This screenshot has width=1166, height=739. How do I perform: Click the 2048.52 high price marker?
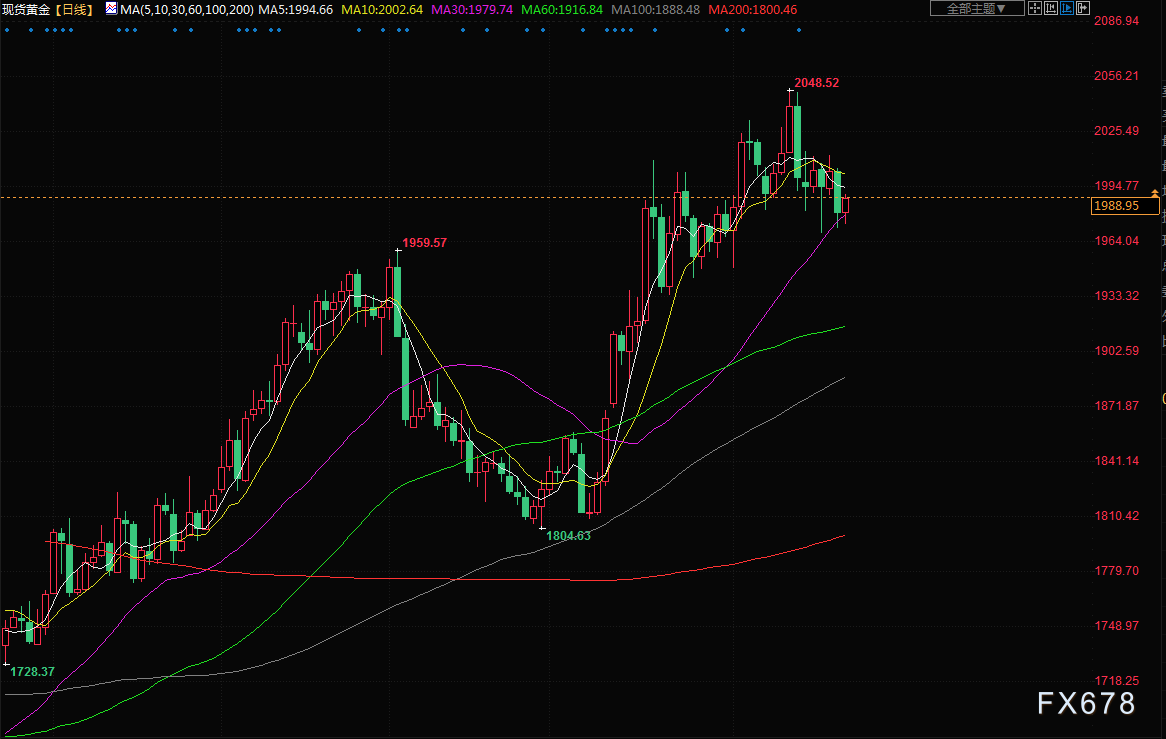(816, 83)
